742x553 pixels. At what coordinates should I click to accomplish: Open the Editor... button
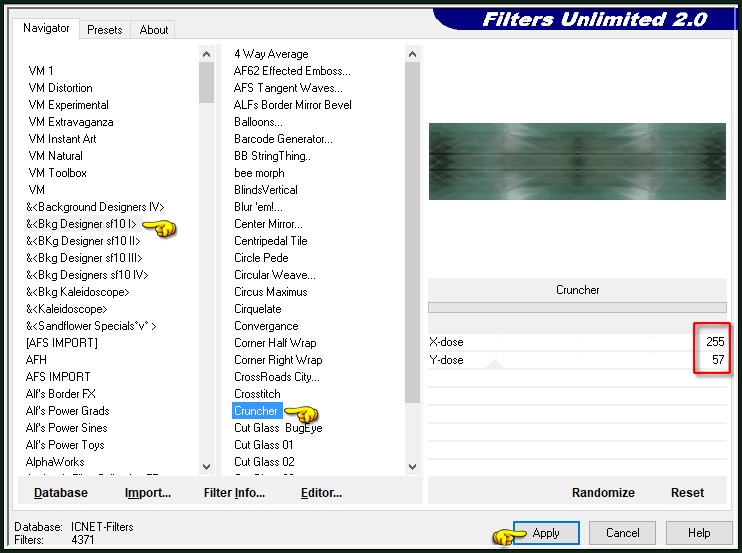point(321,492)
